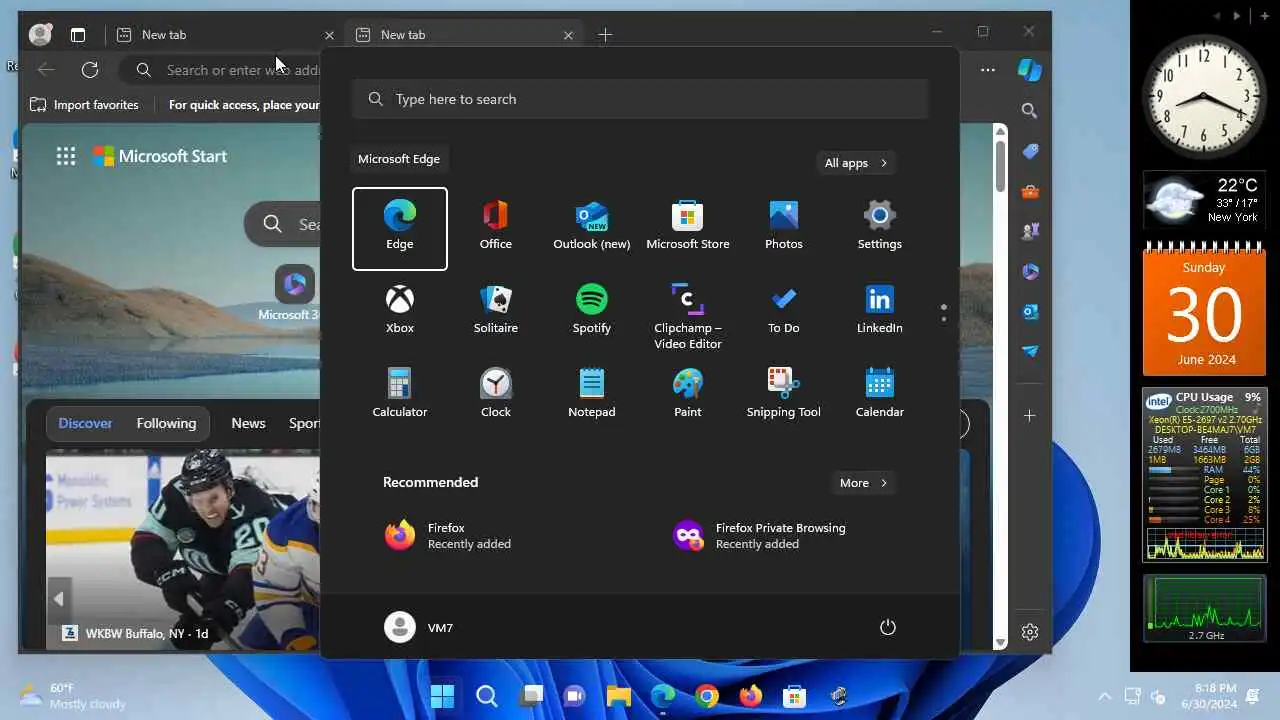Expand All apps list
Screen dimensions: 1280x720
click(x=856, y=163)
